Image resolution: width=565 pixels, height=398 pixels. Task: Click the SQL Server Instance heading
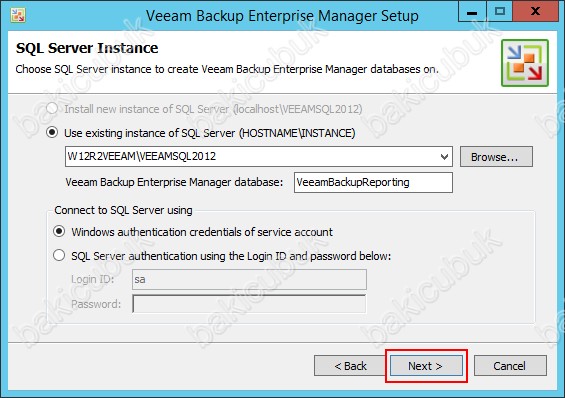[87, 48]
